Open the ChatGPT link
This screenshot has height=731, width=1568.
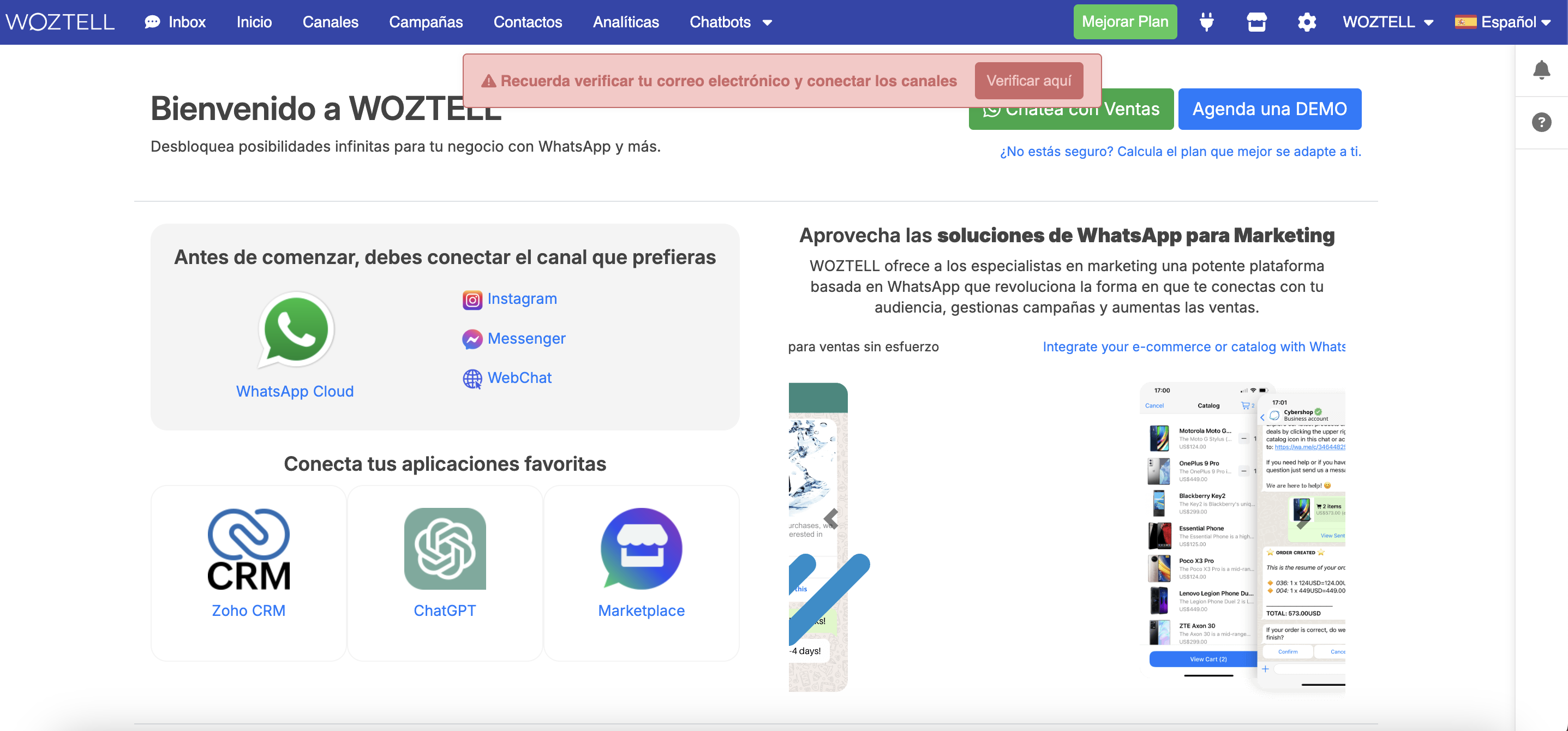(445, 610)
